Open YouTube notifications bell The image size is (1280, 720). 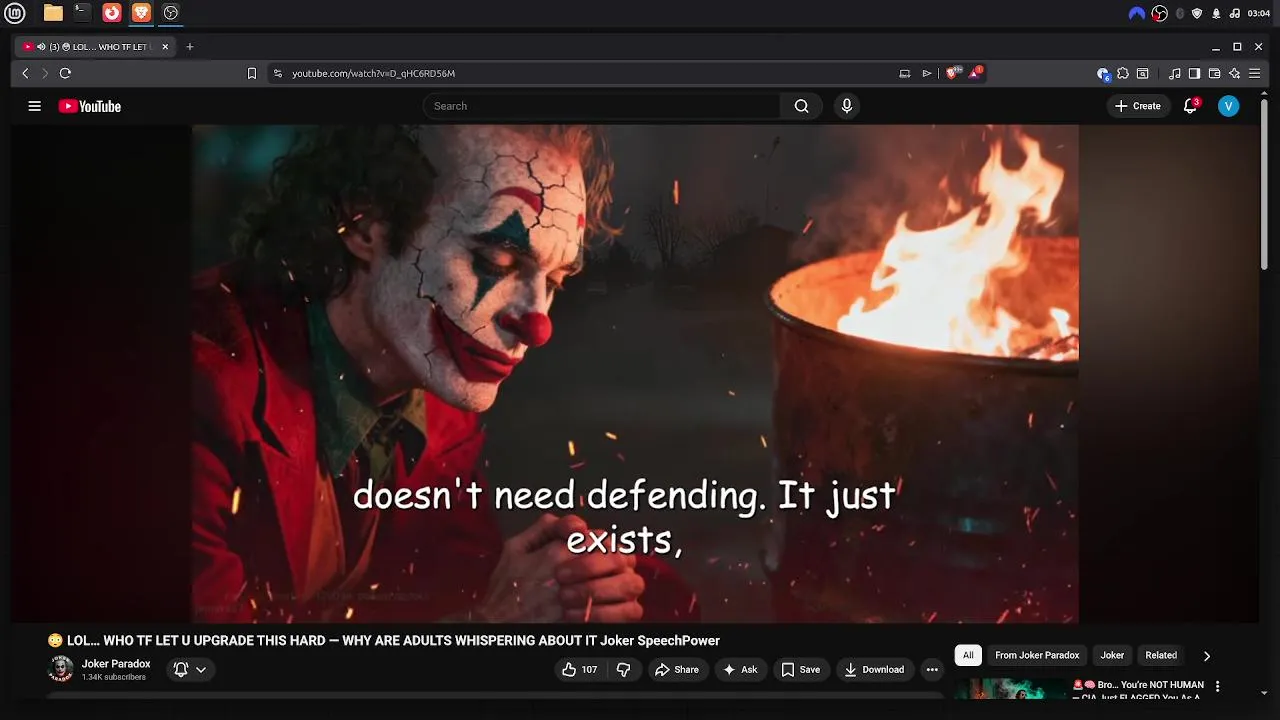(1190, 106)
